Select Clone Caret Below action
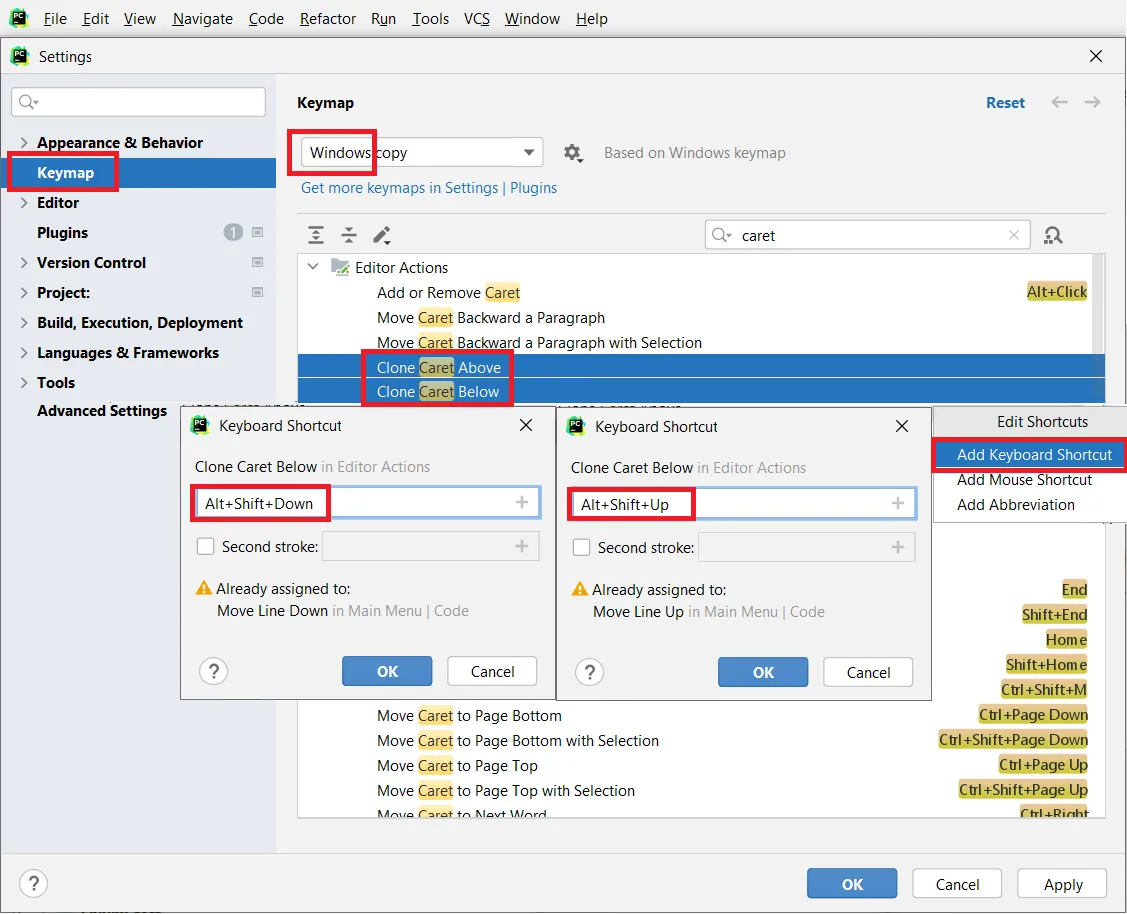 pyautogui.click(x=701, y=392)
